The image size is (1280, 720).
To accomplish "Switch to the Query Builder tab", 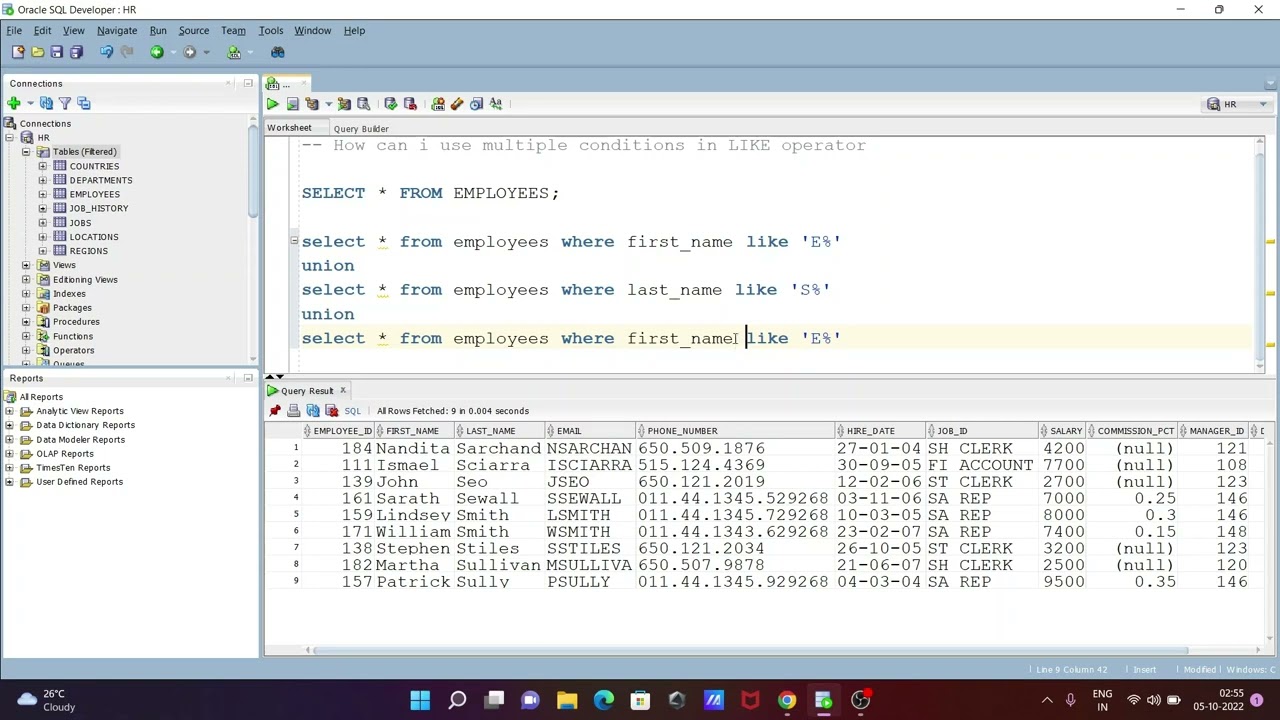I will click(x=361, y=129).
